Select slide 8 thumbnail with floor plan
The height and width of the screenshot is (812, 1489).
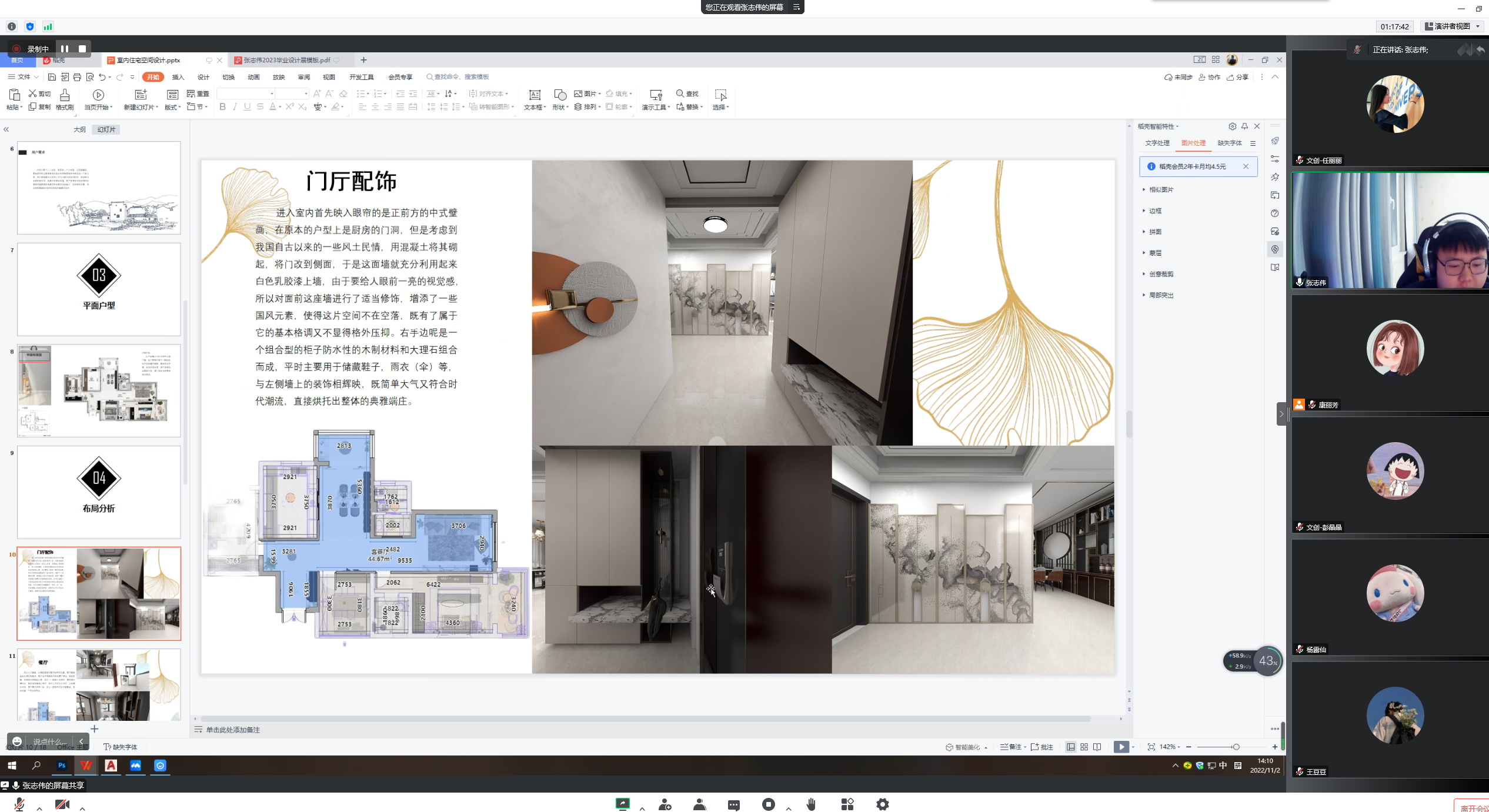[99, 390]
